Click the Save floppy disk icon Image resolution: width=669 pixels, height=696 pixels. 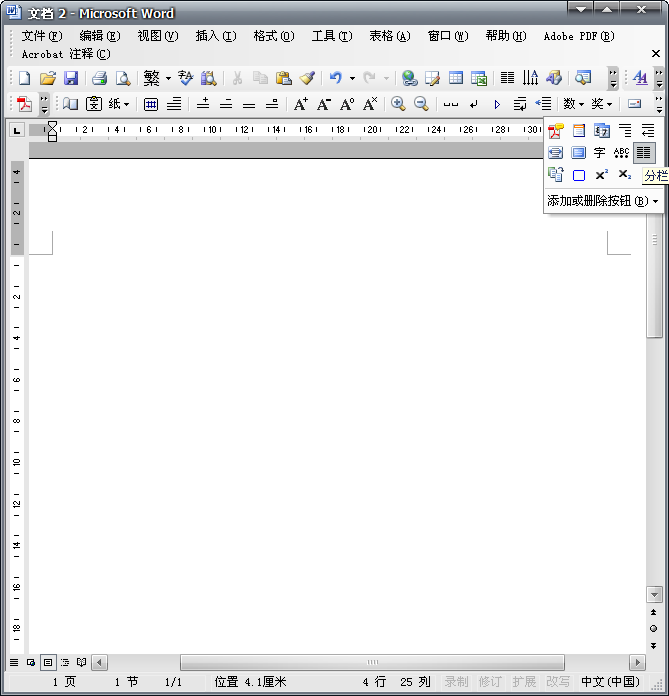71,78
